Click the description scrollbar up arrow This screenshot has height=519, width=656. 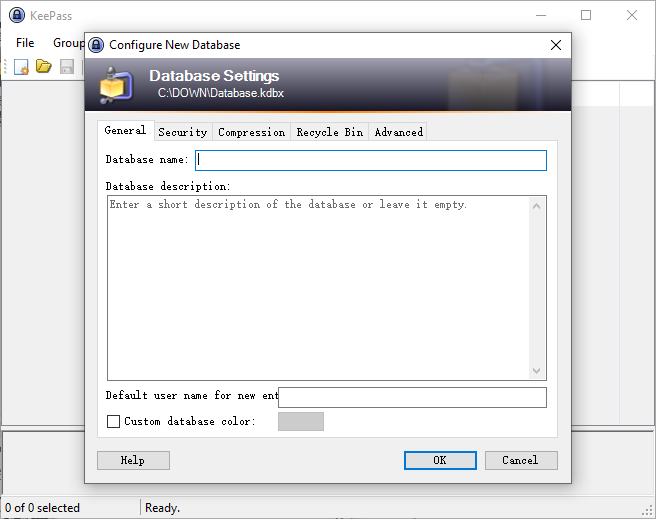click(537, 206)
